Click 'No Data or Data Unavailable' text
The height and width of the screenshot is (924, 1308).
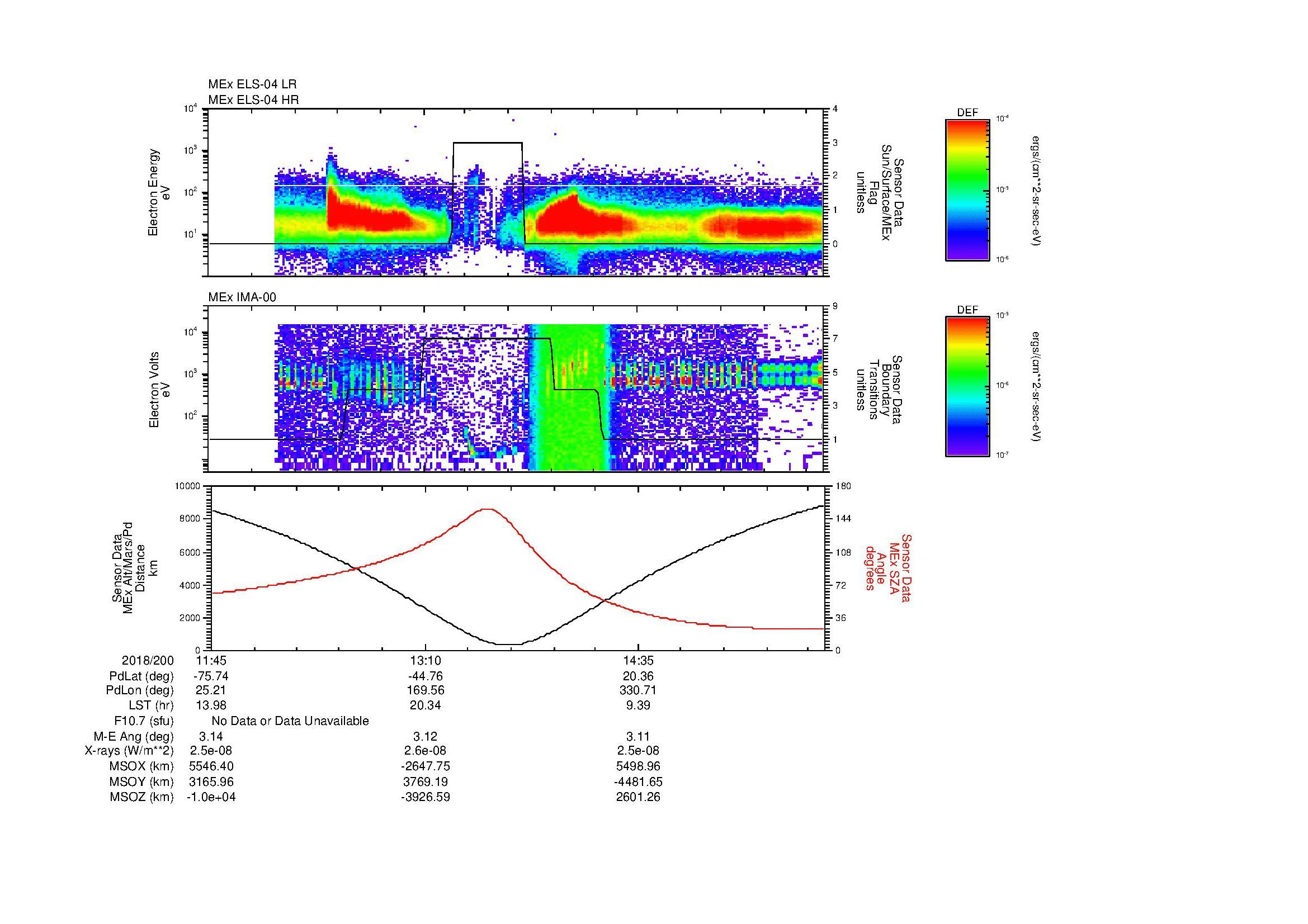coord(290,721)
